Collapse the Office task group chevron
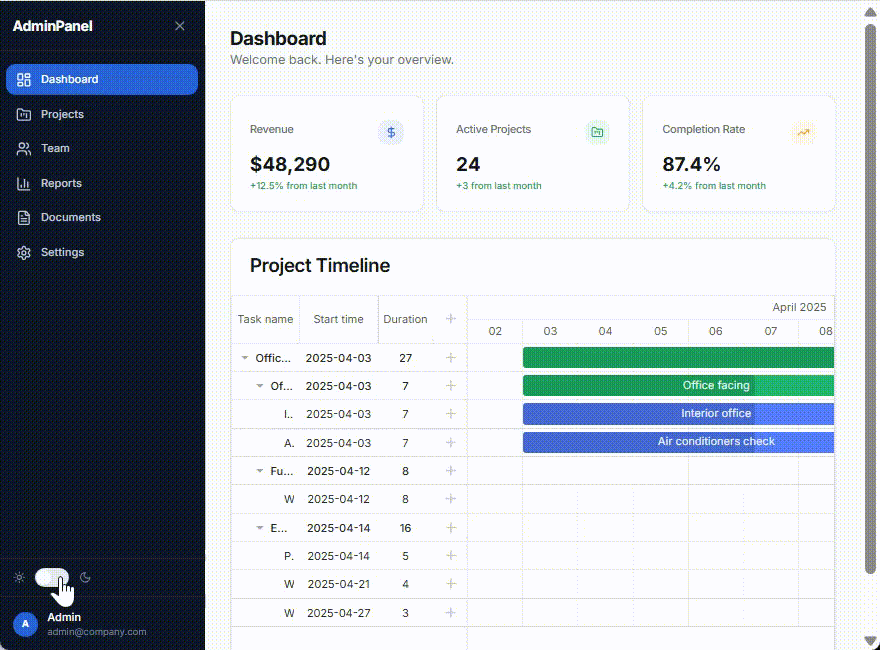Viewport: 880px width, 650px height. [x=244, y=357]
